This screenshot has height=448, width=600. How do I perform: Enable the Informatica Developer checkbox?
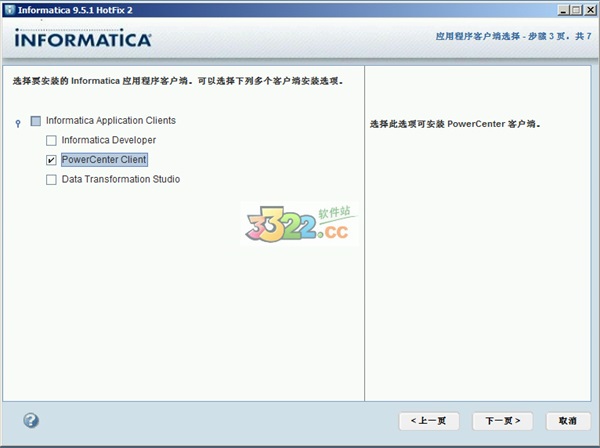click(51, 140)
